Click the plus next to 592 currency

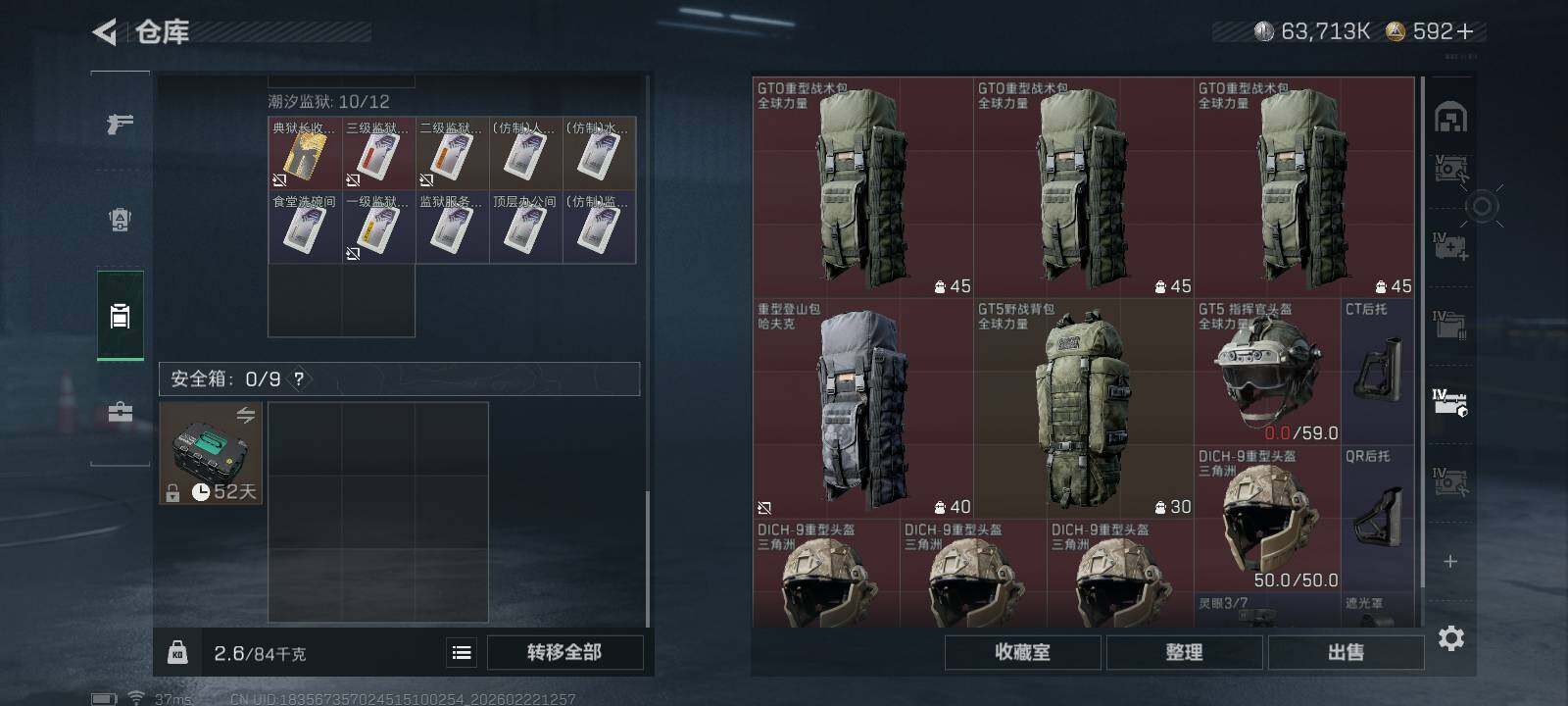pos(1466,31)
